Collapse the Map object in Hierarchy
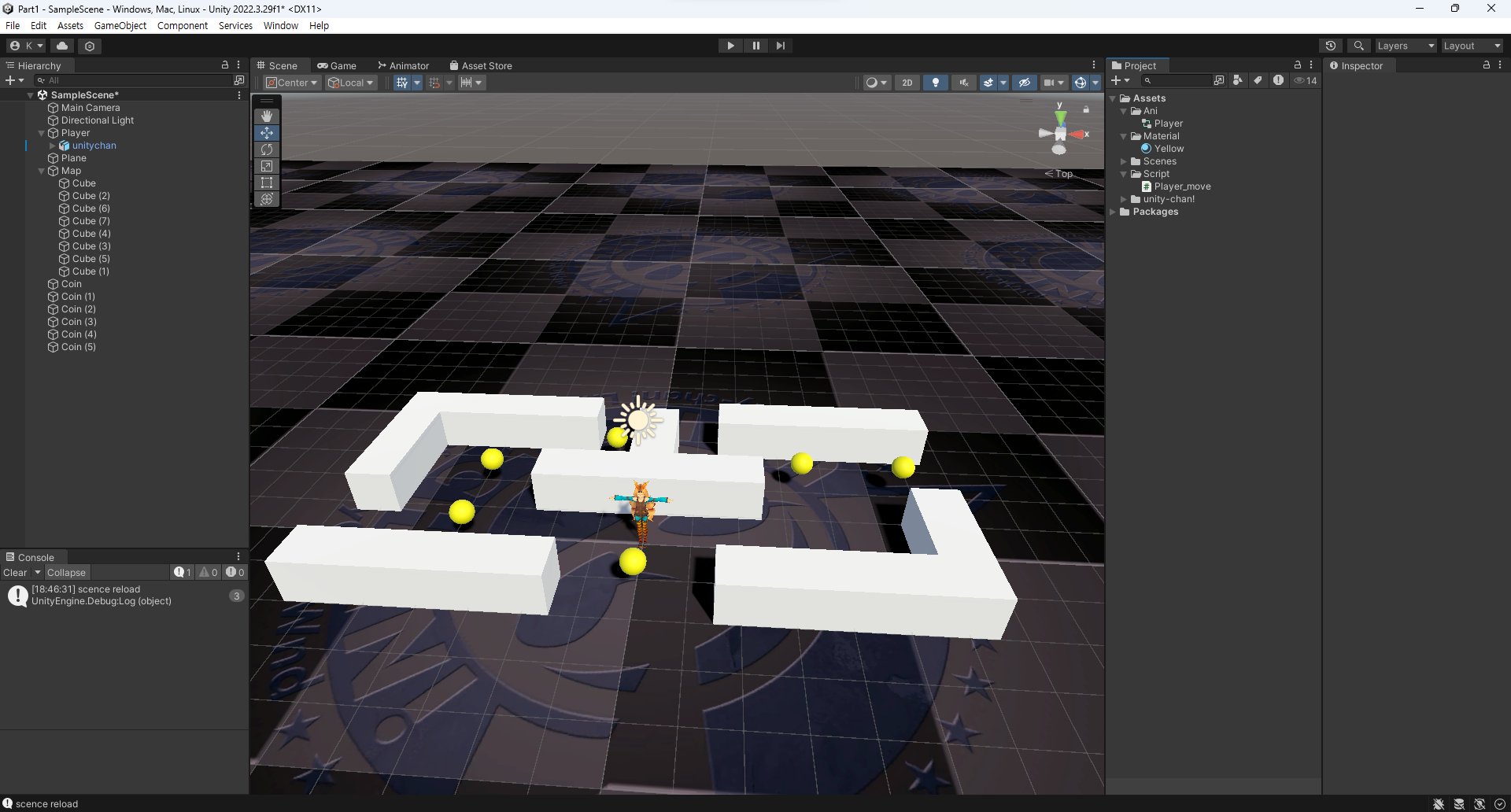Screen dimensions: 1511x812 (x=42, y=171)
